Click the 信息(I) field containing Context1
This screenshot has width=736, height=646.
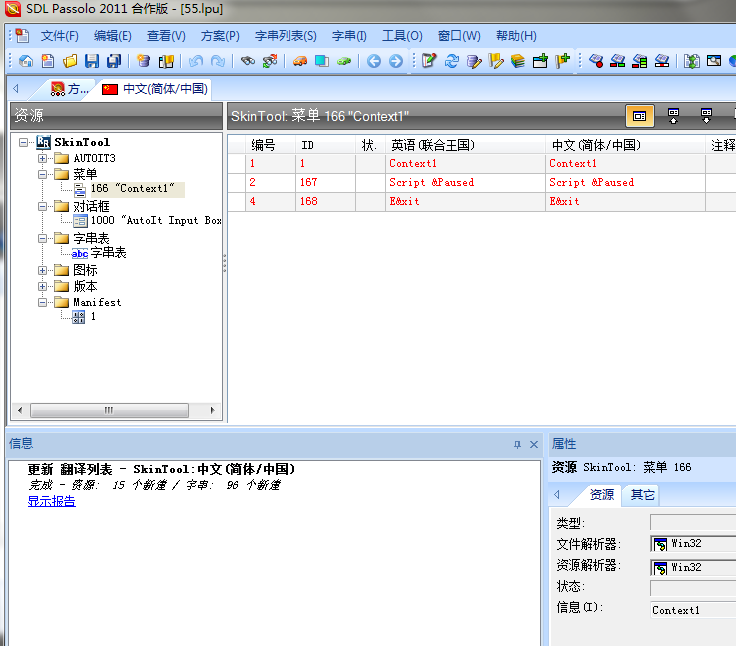tap(693, 610)
